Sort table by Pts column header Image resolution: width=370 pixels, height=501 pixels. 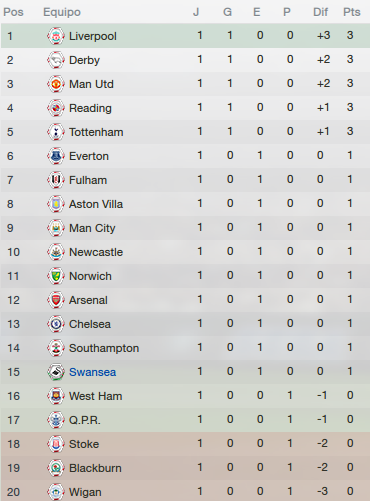click(352, 12)
